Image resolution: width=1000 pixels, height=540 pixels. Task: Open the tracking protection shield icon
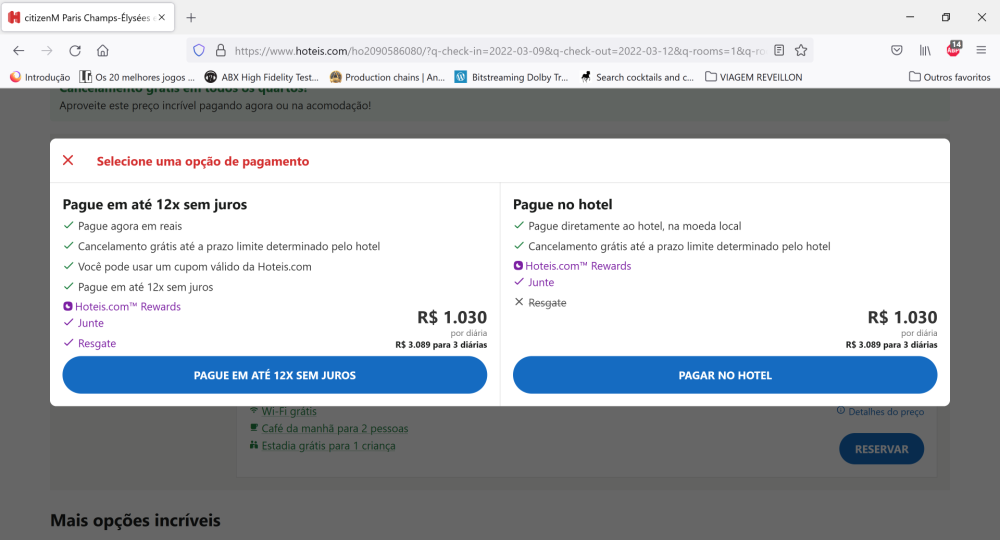pyautogui.click(x=199, y=50)
